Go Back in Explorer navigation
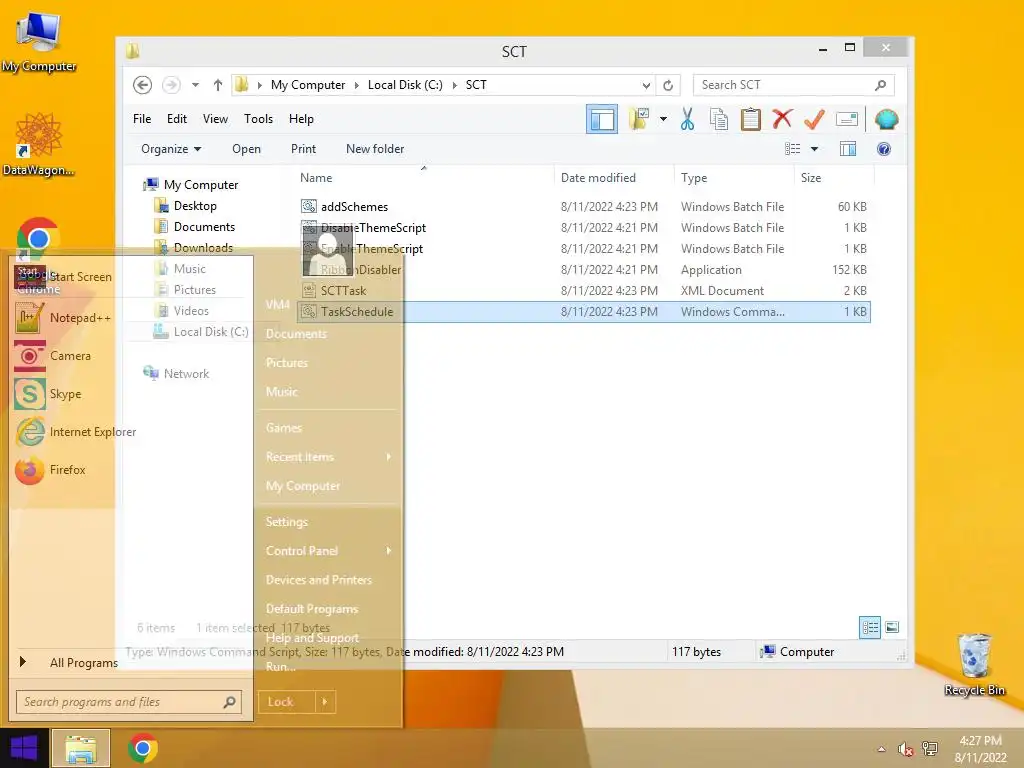1024x768 pixels. (x=142, y=85)
